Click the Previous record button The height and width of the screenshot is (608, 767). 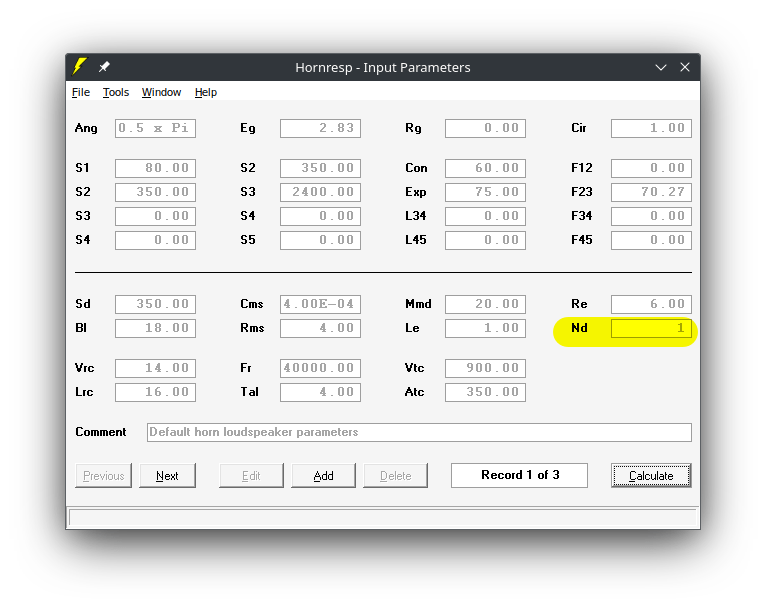[x=103, y=475]
